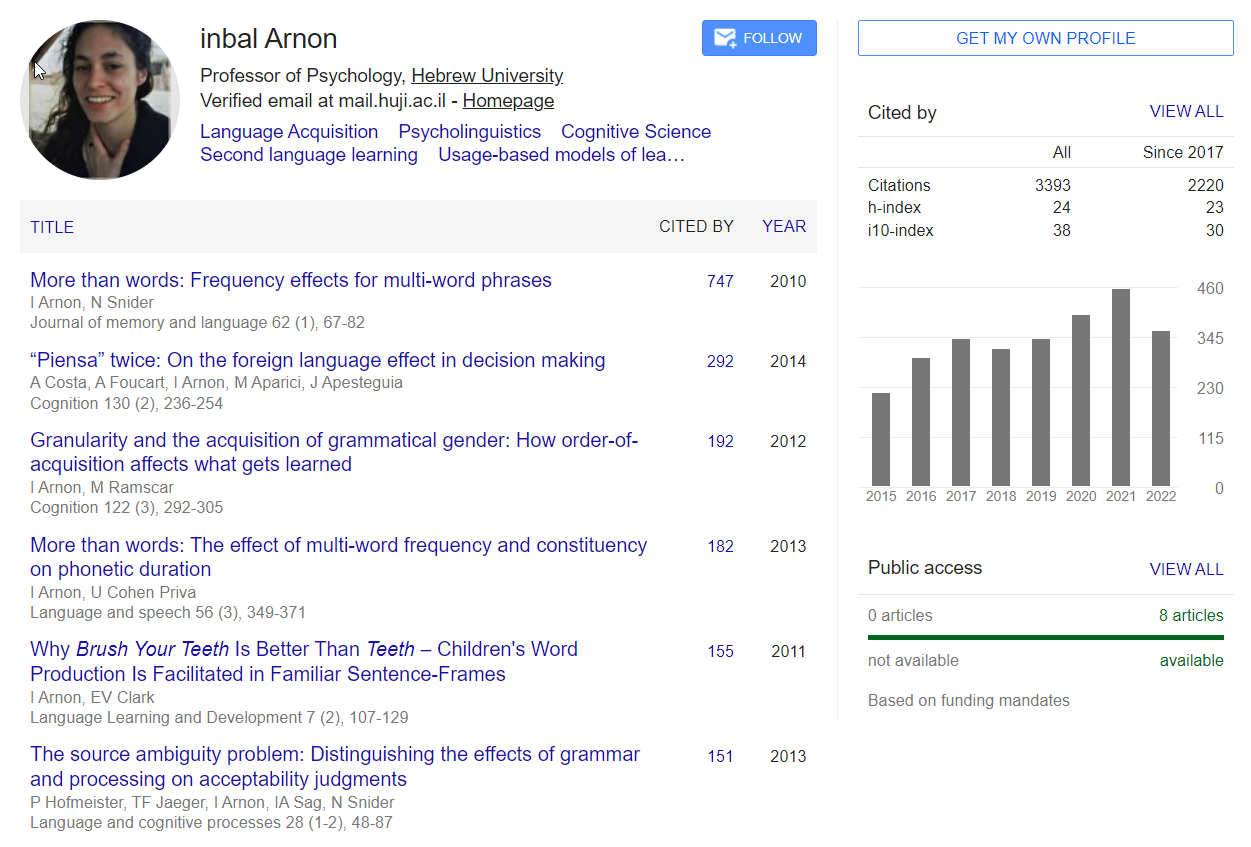Open 292 citations for Piensa paper
This screenshot has width=1251, height=847.
[x=720, y=362]
